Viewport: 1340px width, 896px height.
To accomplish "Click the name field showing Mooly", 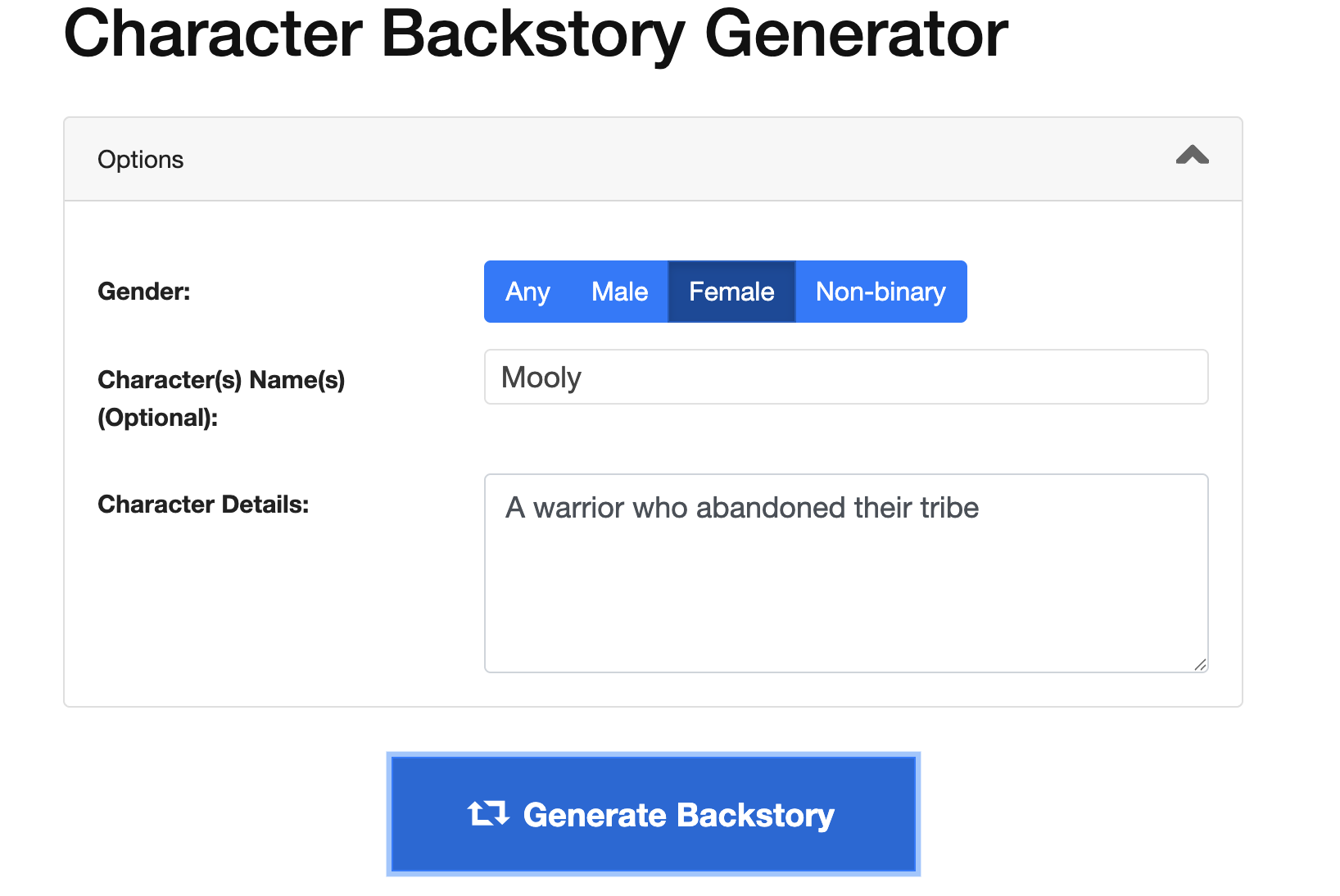I will (x=541, y=377).
